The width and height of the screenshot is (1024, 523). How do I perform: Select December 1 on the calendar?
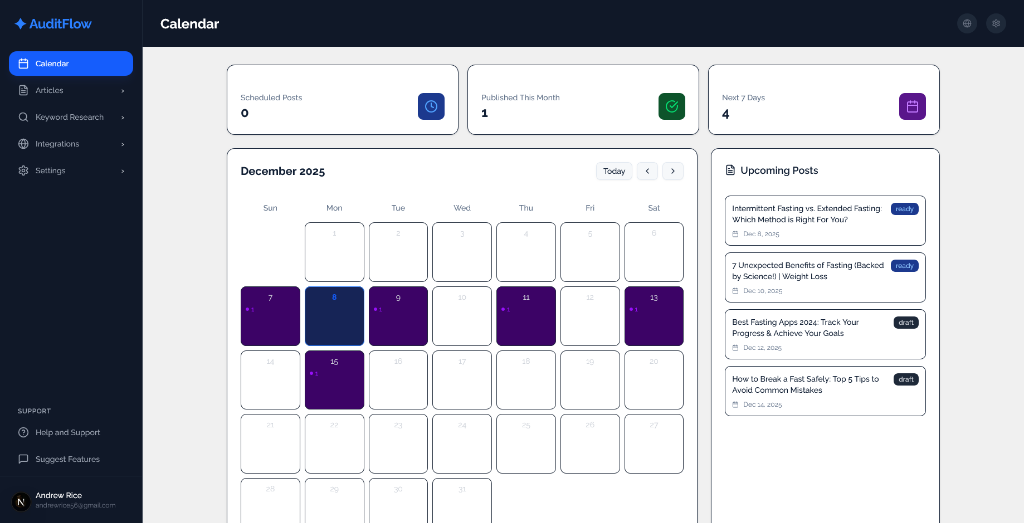[334, 252]
